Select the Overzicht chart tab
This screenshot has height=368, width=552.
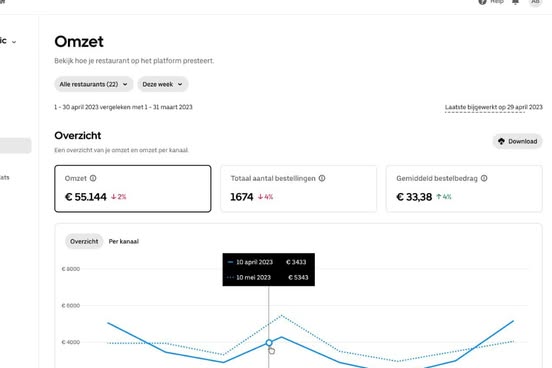pyautogui.click(x=84, y=241)
